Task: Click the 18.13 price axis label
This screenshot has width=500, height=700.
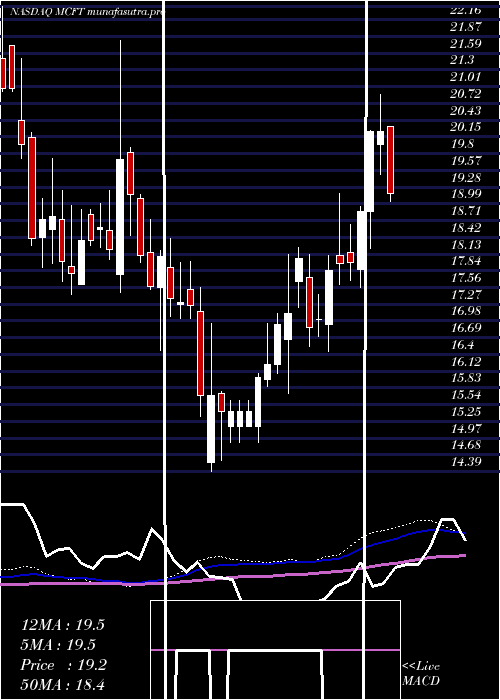Action: point(466,245)
